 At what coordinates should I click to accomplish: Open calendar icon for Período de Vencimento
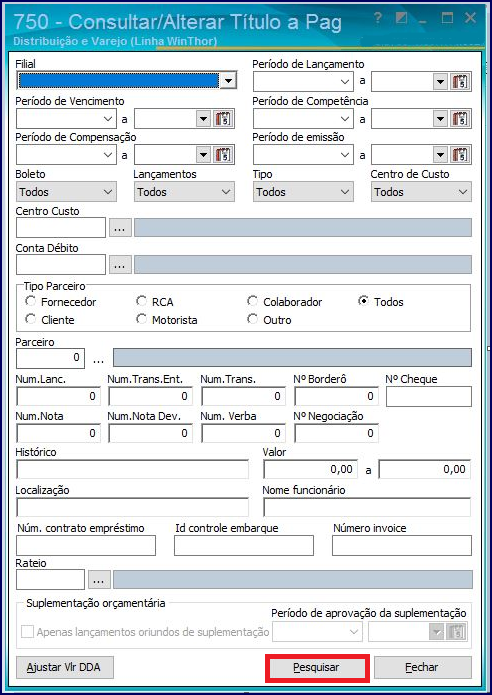(224, 119)
